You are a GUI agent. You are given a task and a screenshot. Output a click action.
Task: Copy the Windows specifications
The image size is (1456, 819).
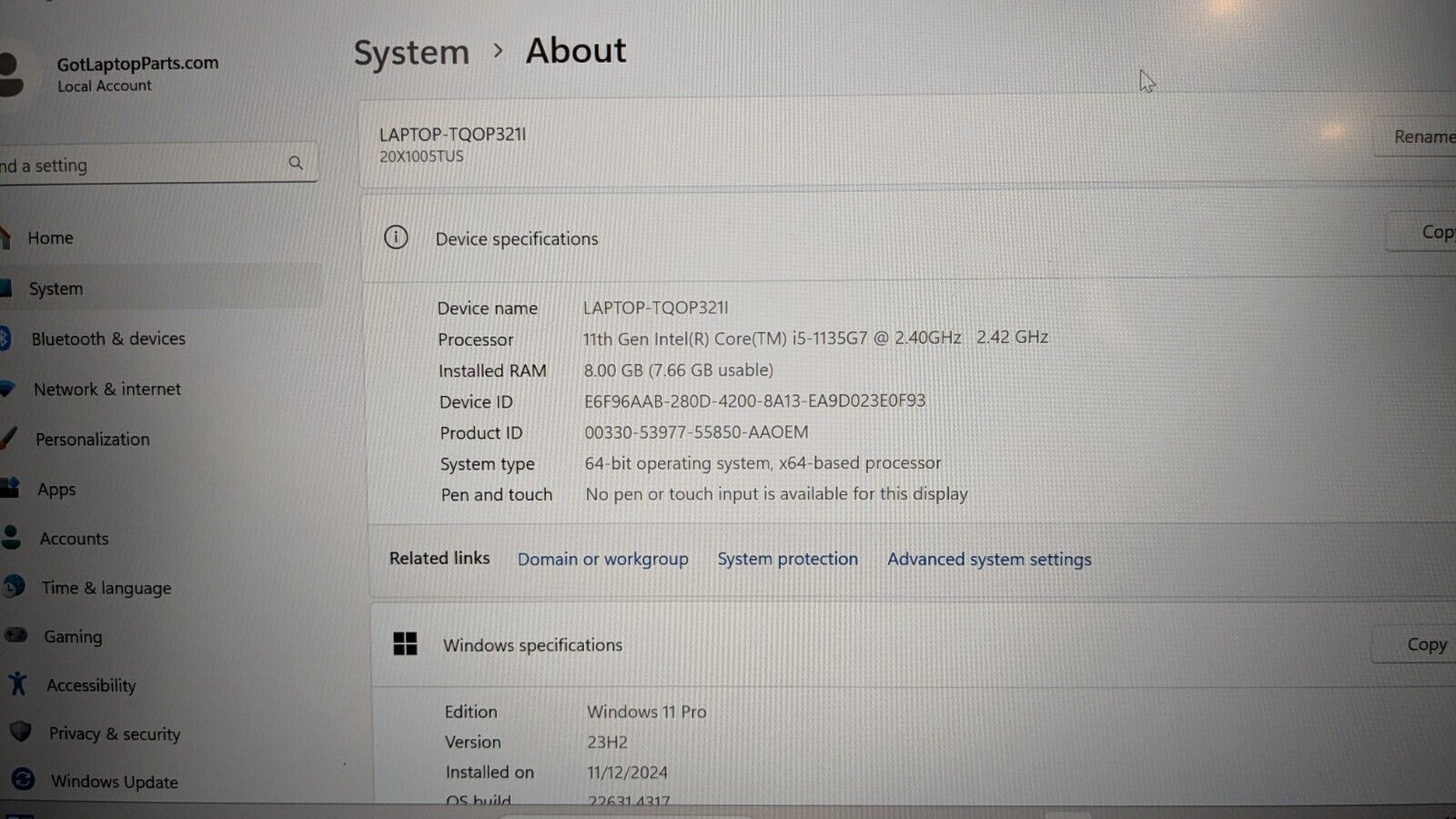click(1414, 644)
